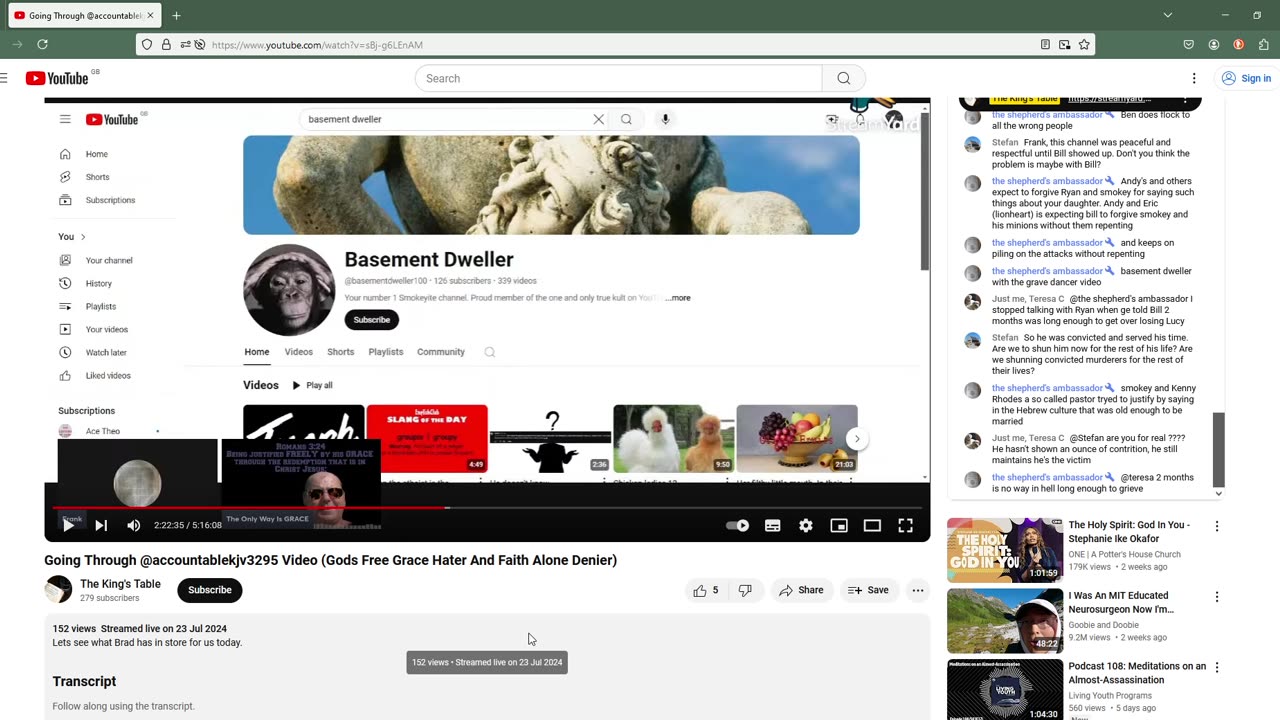Click description text Lets see what Brad has
Viewport: 1280px width, 720px height.
tap(147, 642)
